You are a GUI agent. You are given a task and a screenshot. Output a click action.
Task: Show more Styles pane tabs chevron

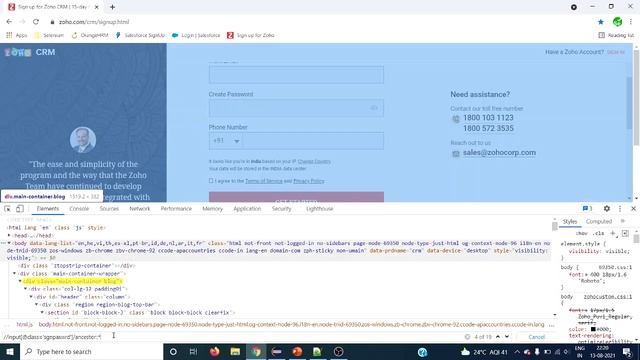[x=623, y=221]
